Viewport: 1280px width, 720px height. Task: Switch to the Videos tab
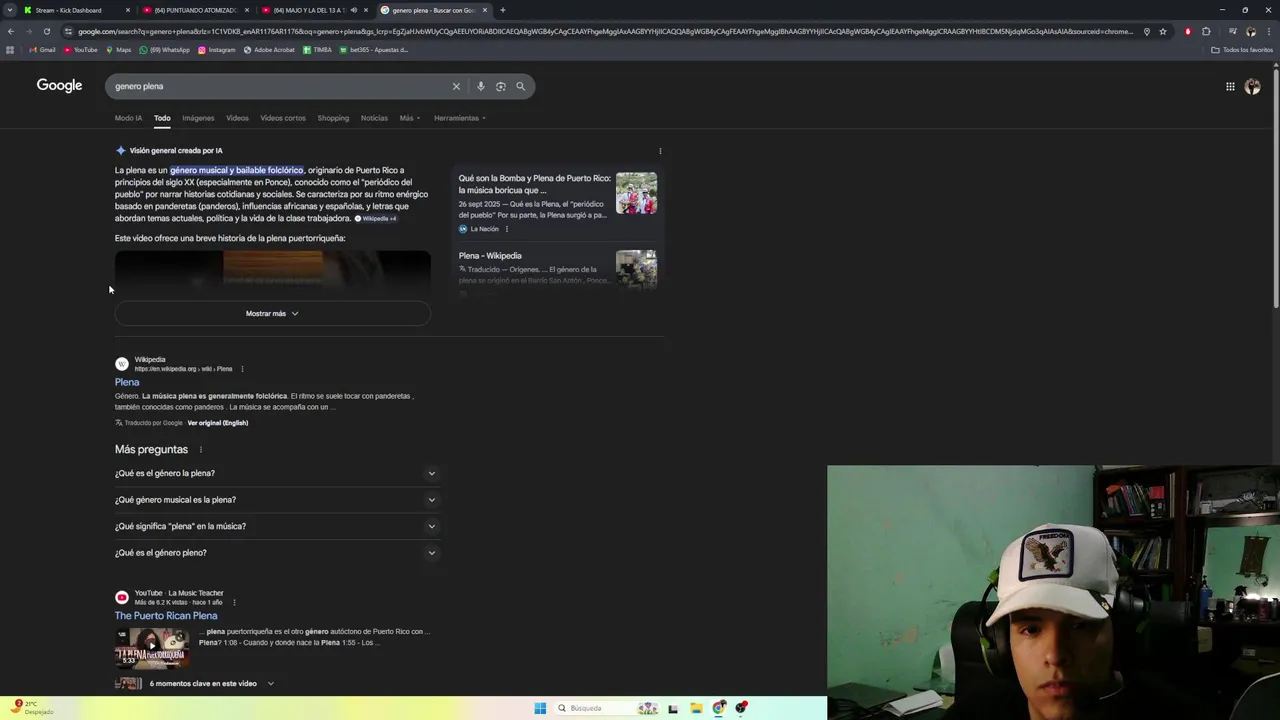[x=237, y=118]
